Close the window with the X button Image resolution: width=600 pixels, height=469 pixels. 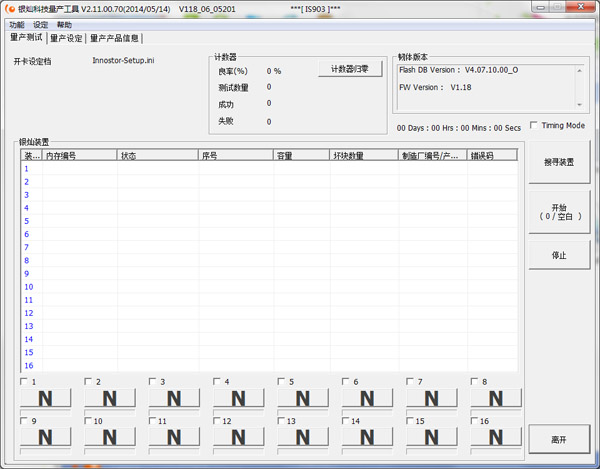(580, 7)
